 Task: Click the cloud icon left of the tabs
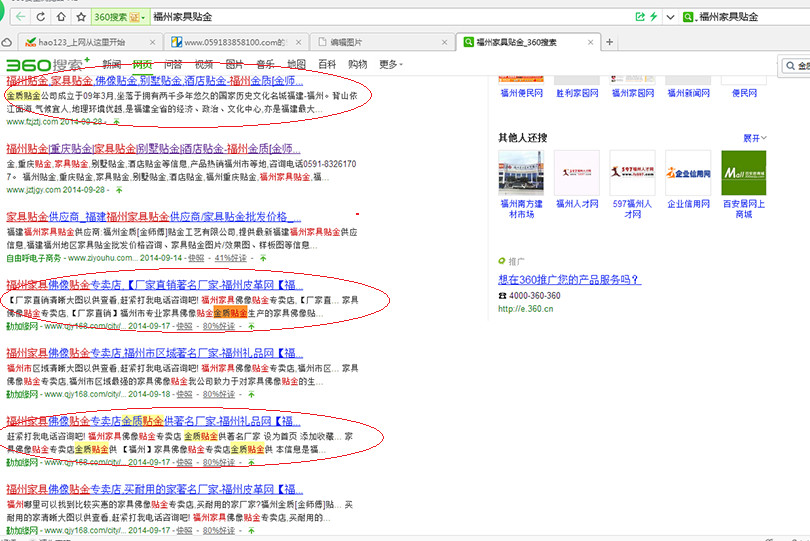pyautogui.click(x=6, y=42)
